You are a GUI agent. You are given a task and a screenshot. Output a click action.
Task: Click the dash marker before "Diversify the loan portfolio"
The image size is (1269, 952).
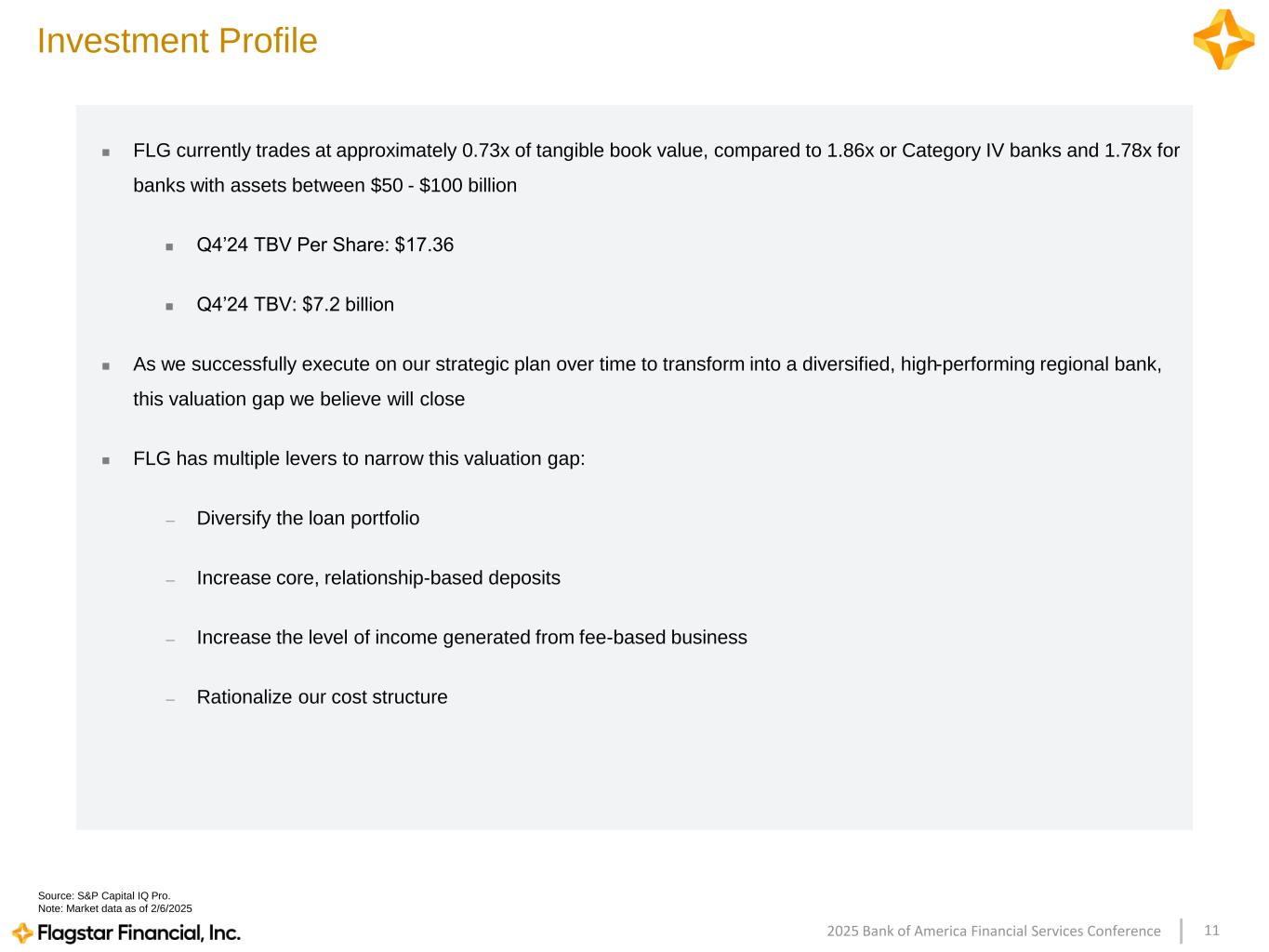pos(169,521)
